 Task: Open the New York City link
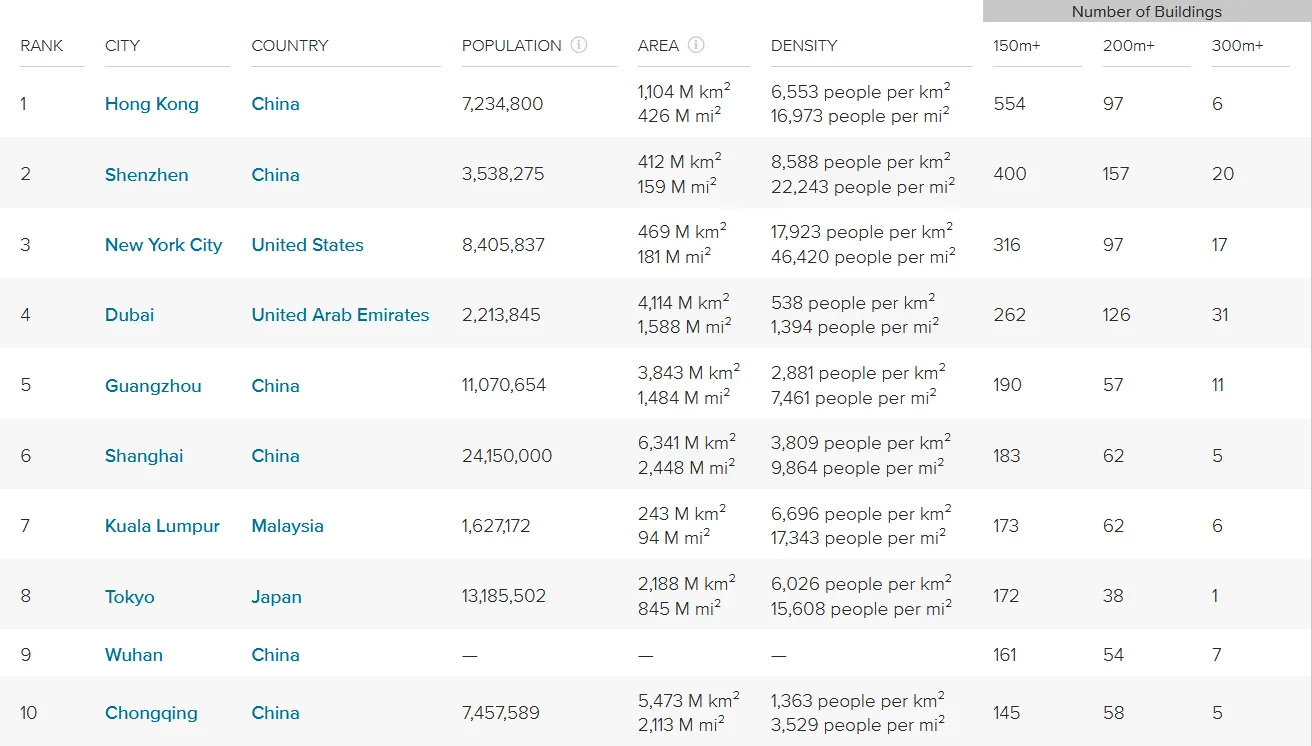click(164, 245)
